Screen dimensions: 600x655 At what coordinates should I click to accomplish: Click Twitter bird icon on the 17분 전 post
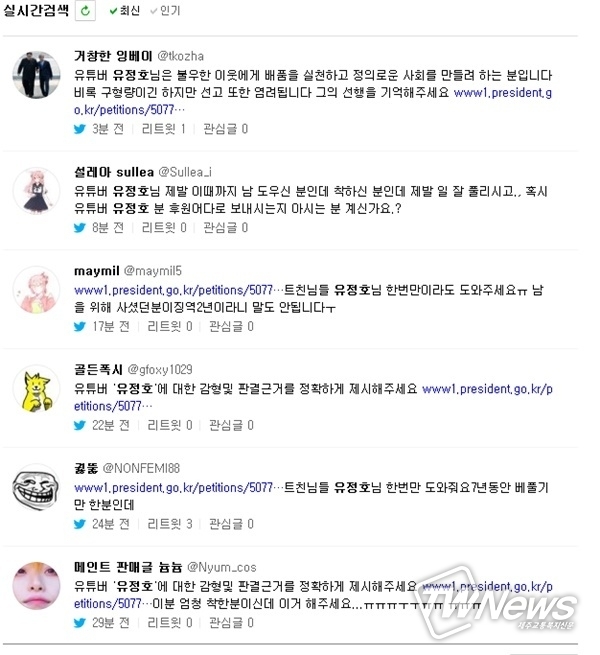tap(80, 326)
